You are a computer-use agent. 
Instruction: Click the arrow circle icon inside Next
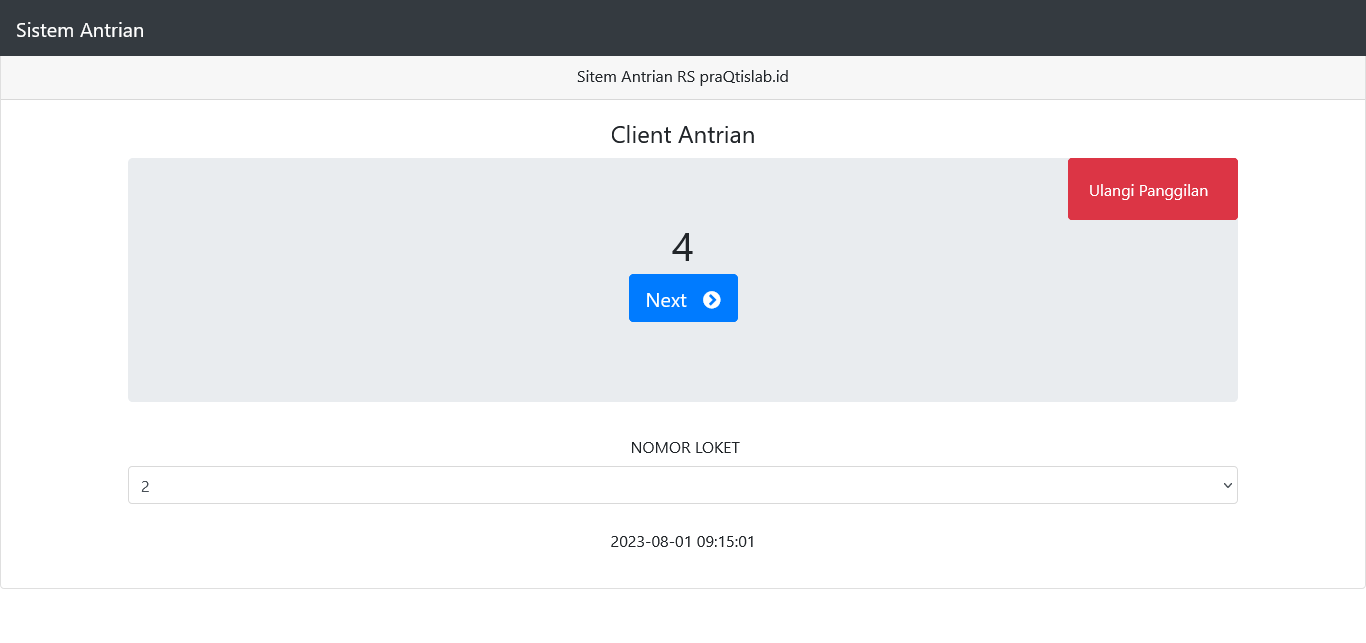click(712, 300)
